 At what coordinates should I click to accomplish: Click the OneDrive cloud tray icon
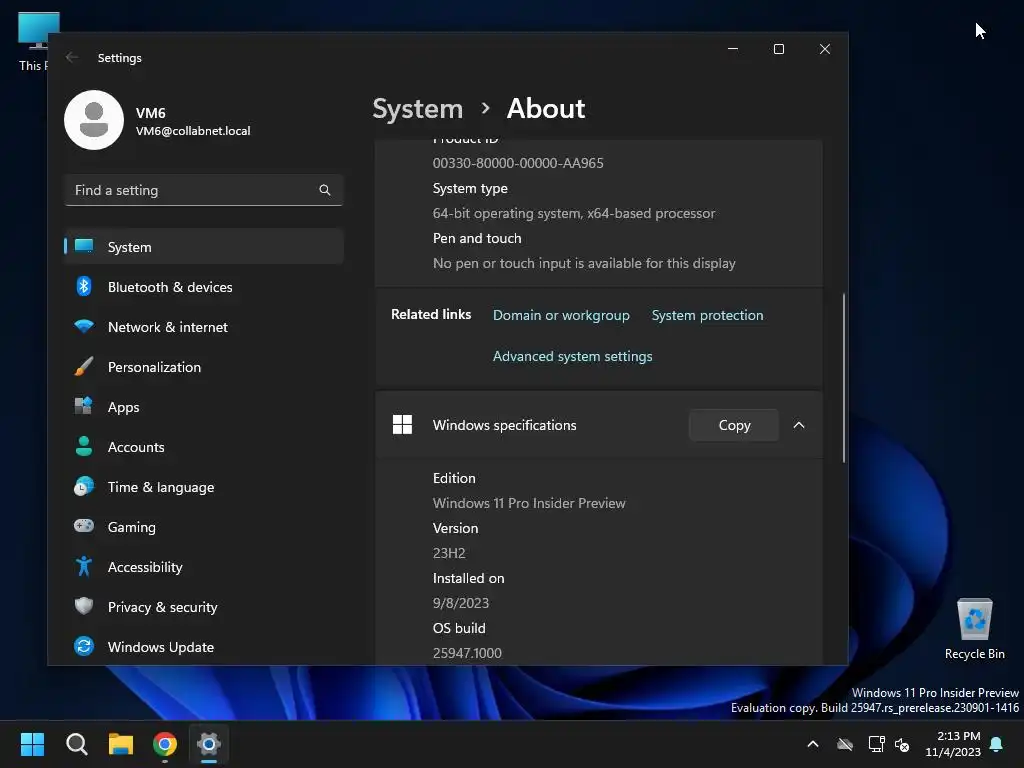click(845, 744)
